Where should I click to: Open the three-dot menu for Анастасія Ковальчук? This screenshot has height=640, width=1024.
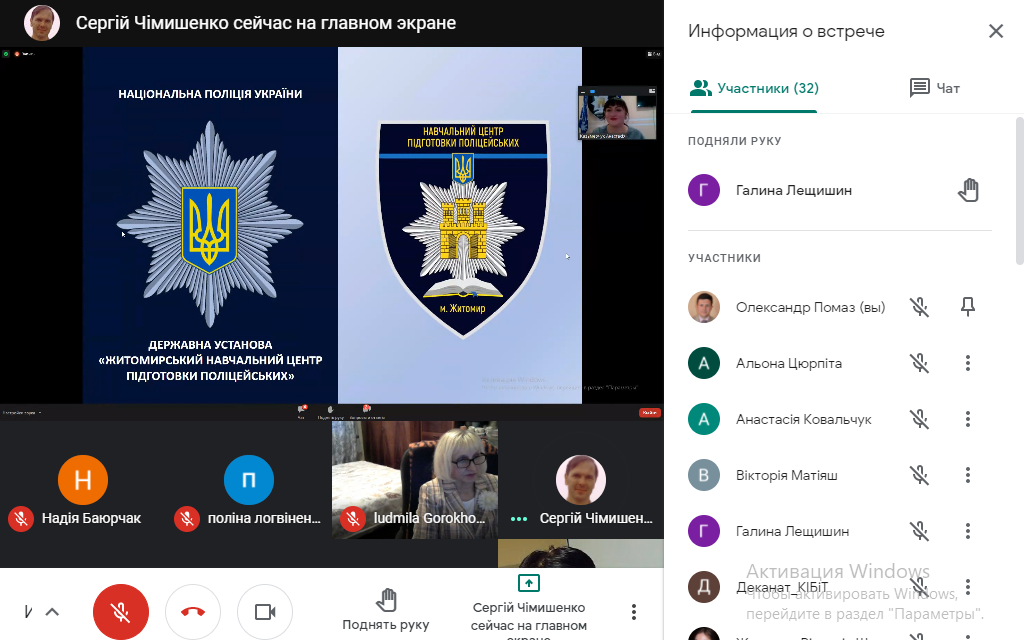(x=968, y=419)
